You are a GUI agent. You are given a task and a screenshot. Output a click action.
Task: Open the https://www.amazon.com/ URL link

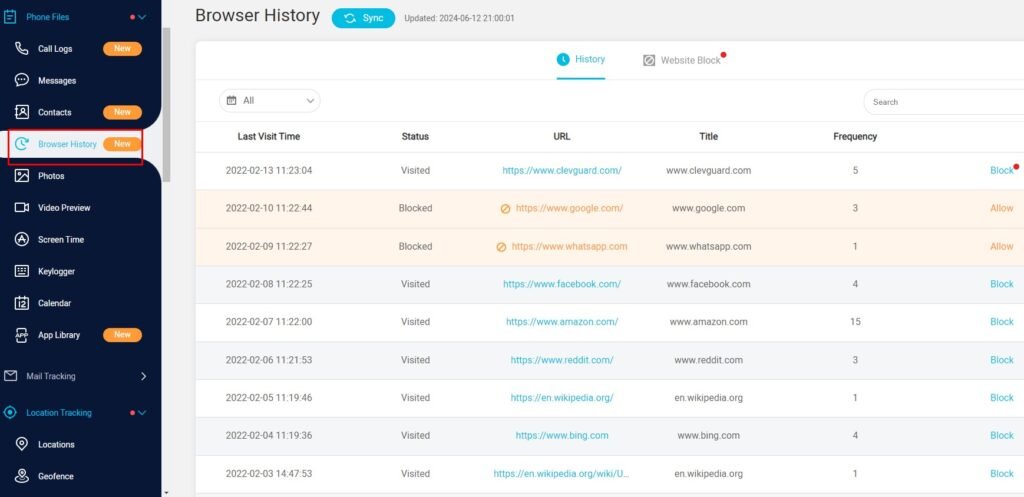pos(562,322)
